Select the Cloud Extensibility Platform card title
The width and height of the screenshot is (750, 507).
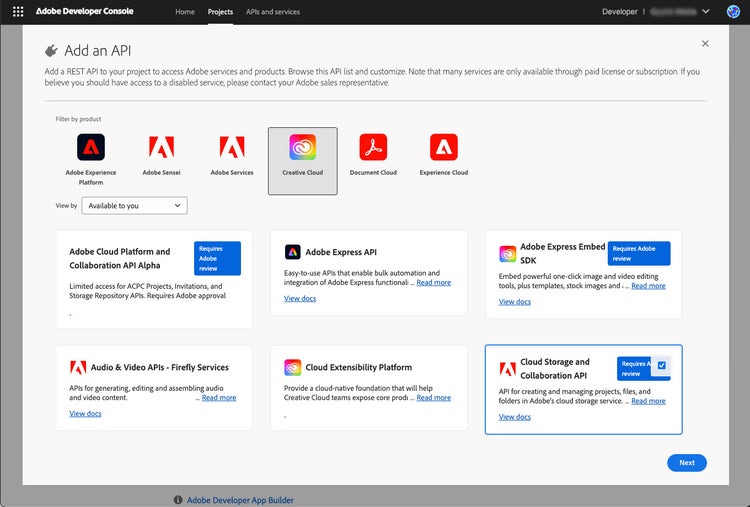(x=359, y=367)
